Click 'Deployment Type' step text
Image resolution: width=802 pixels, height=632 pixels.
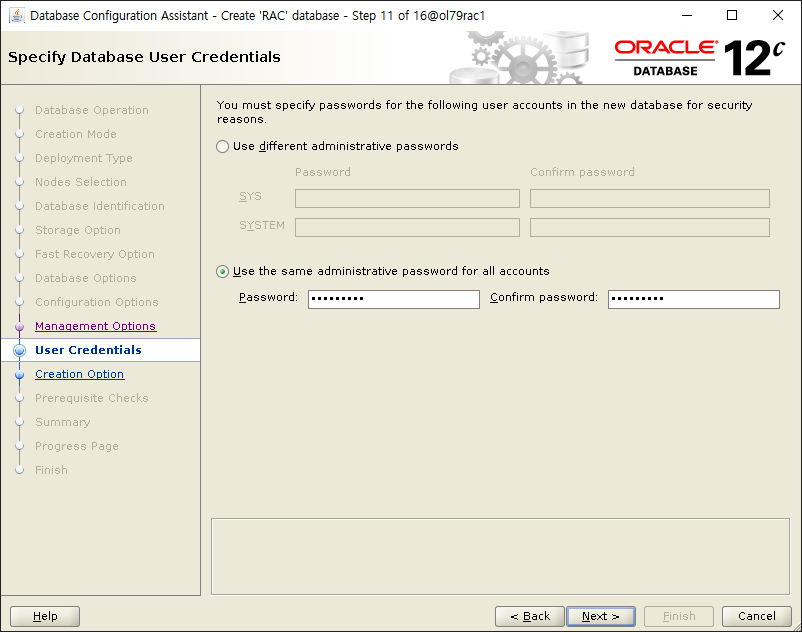pos(83,159)
